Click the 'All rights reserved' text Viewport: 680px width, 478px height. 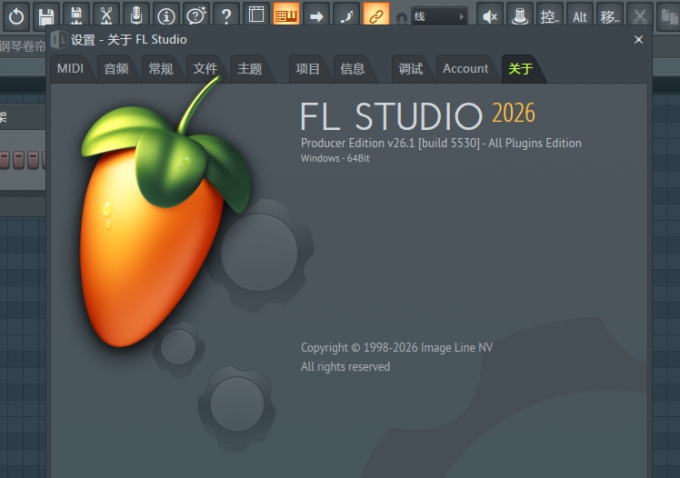pos(346,367)
